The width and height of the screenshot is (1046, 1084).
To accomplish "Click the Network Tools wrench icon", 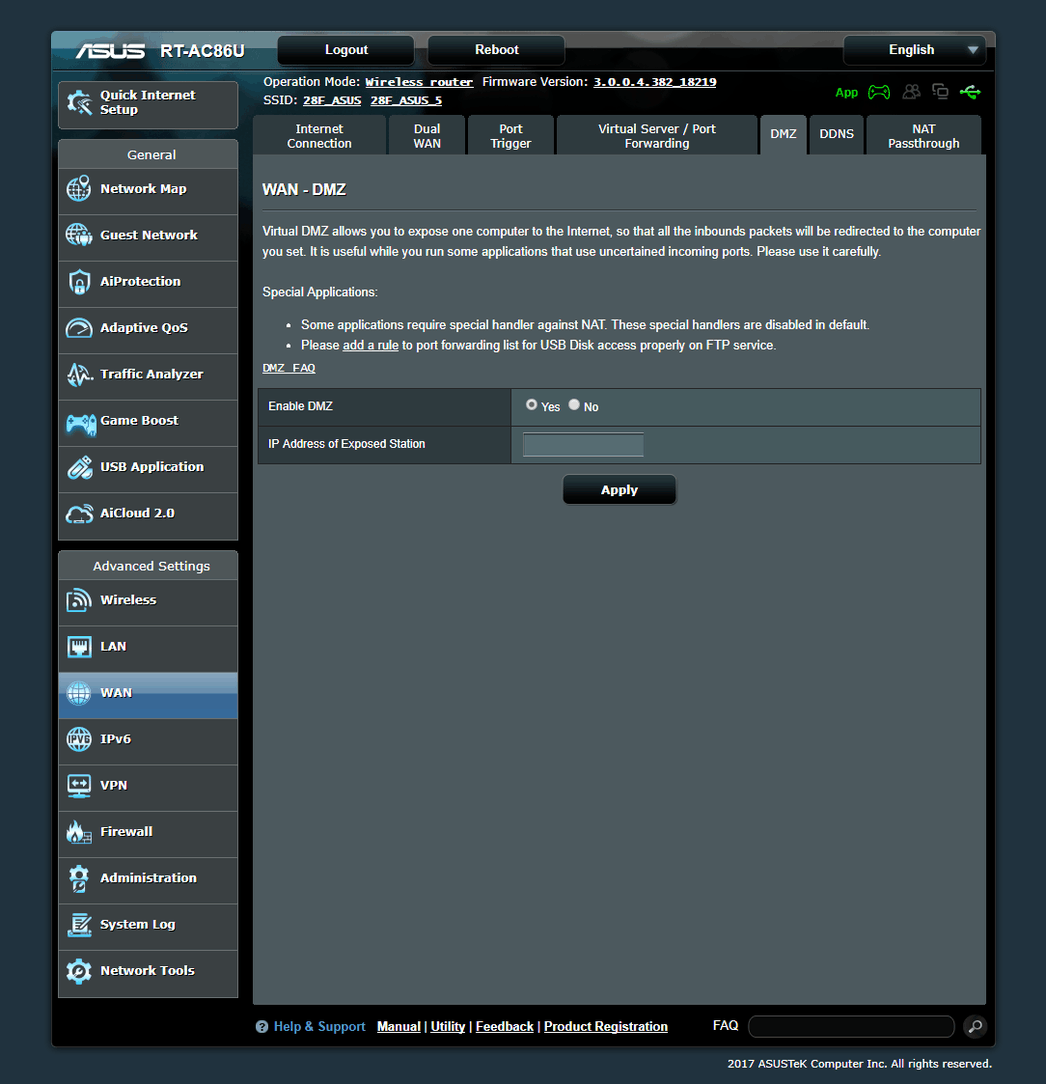I will [x=79, y=971].
